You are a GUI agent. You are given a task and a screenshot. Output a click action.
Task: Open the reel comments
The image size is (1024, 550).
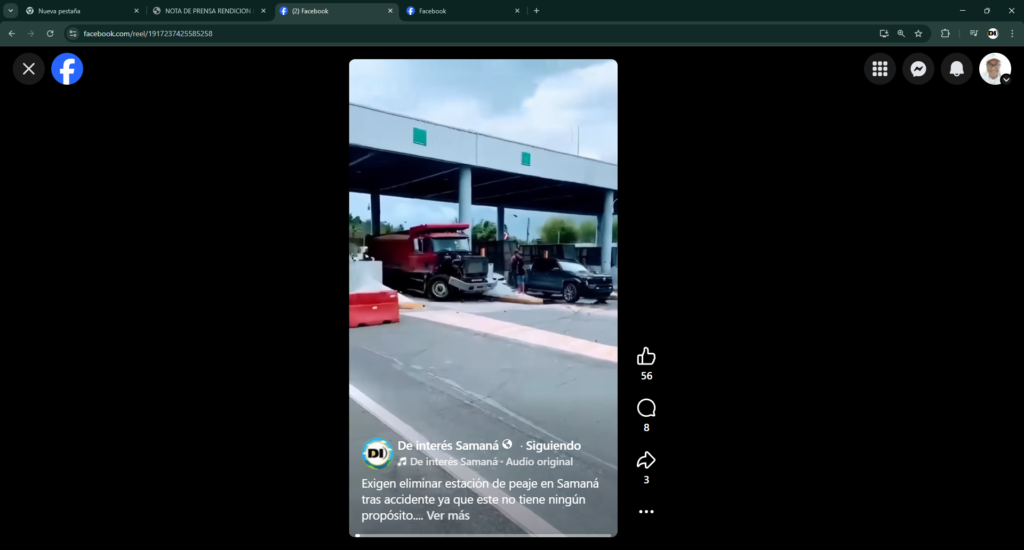(x=646, y=408)
